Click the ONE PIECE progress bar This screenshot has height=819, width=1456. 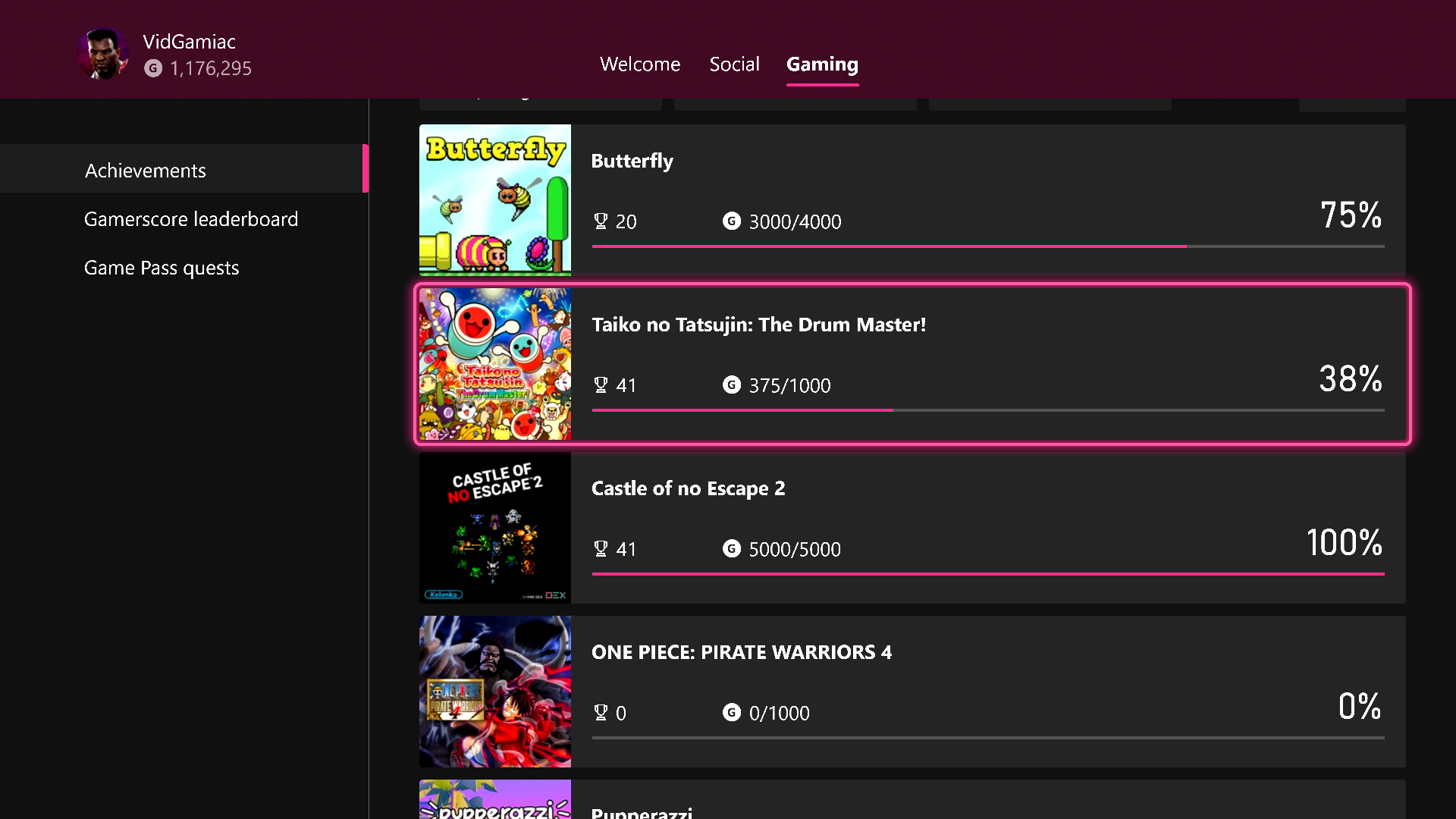(x=988, y=738)
